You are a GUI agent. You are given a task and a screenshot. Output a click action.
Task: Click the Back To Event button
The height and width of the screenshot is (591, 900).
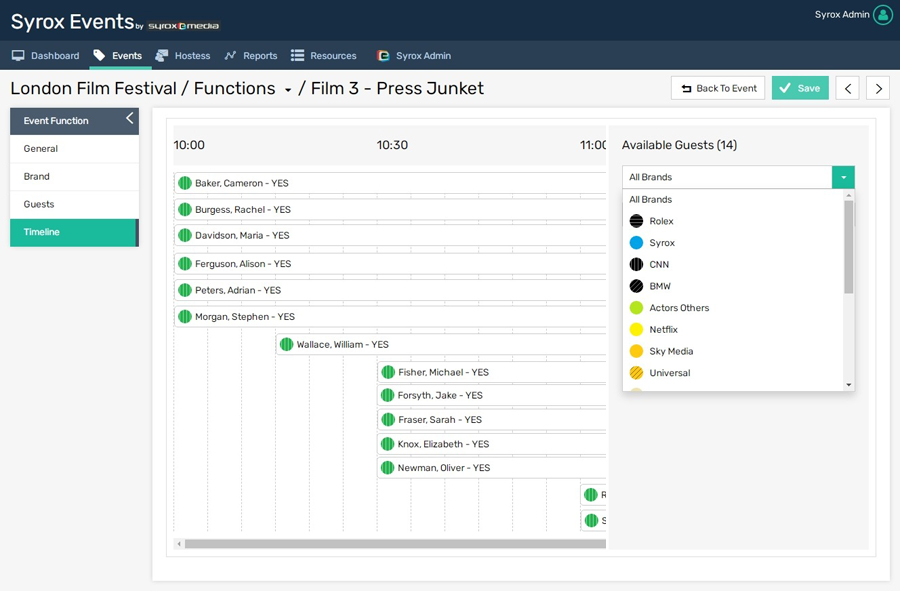(718, 88)
